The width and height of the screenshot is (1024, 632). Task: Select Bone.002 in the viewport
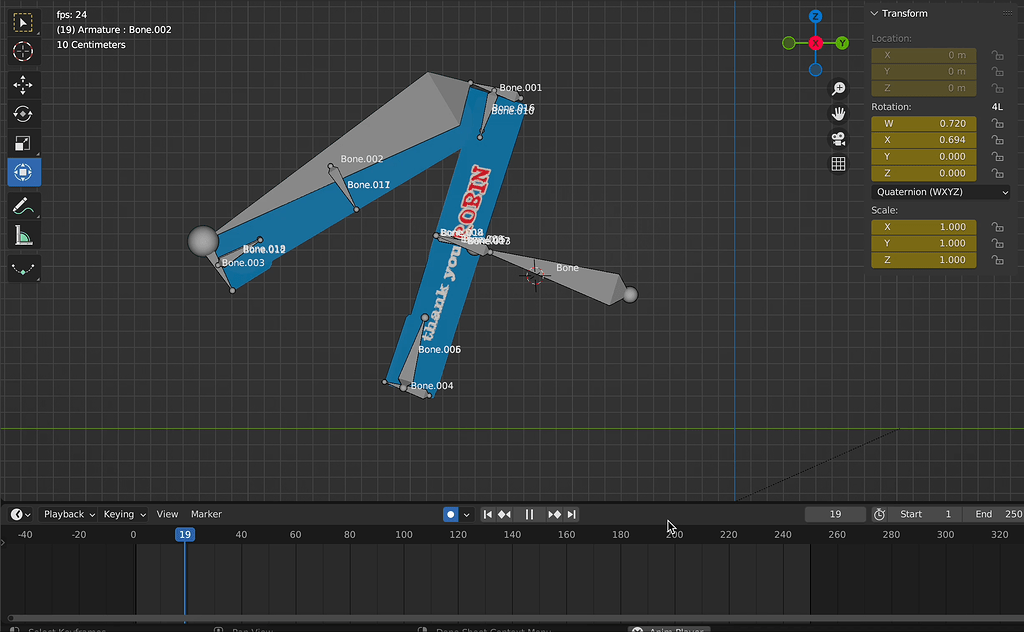pos(361,159)
